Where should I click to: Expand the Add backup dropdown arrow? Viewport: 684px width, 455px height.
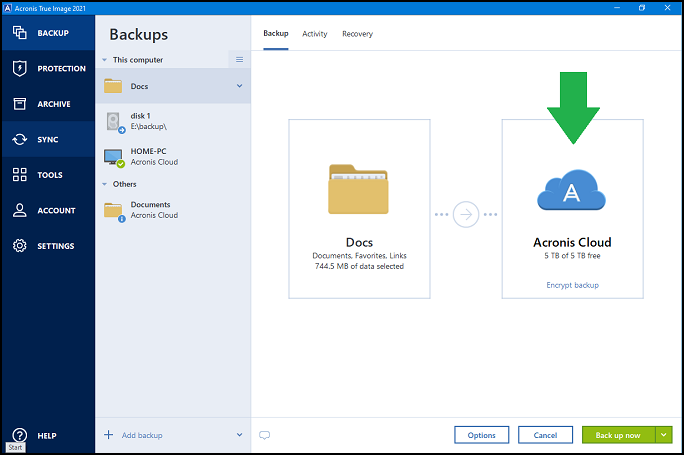pyautogui.click(x=239, y=435)
